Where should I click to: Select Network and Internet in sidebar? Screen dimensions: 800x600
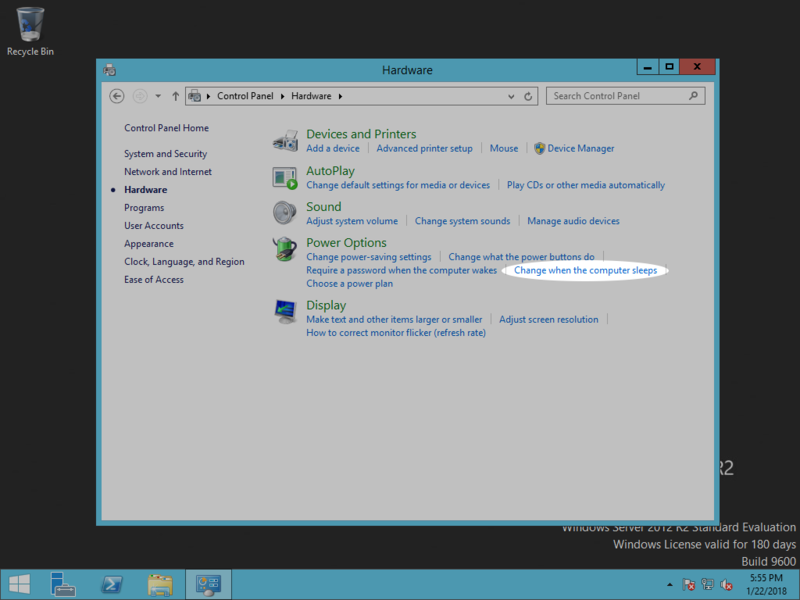pos(168,172)
